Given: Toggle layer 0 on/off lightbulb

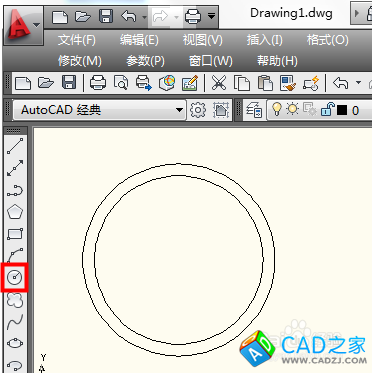Looking at the screenshot, I should (276, 109).
